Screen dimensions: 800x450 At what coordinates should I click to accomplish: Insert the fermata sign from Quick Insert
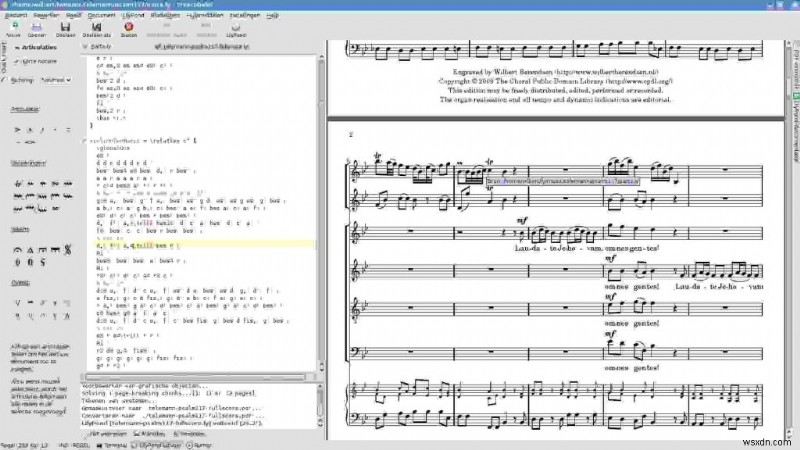click(x=18, y=249)
